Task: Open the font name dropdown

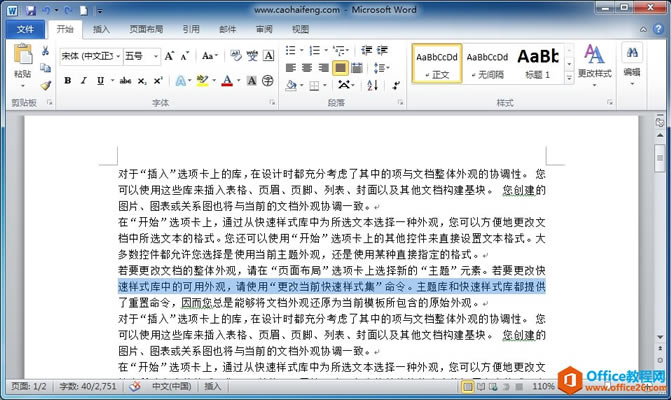Action: [x=118, y=56]
